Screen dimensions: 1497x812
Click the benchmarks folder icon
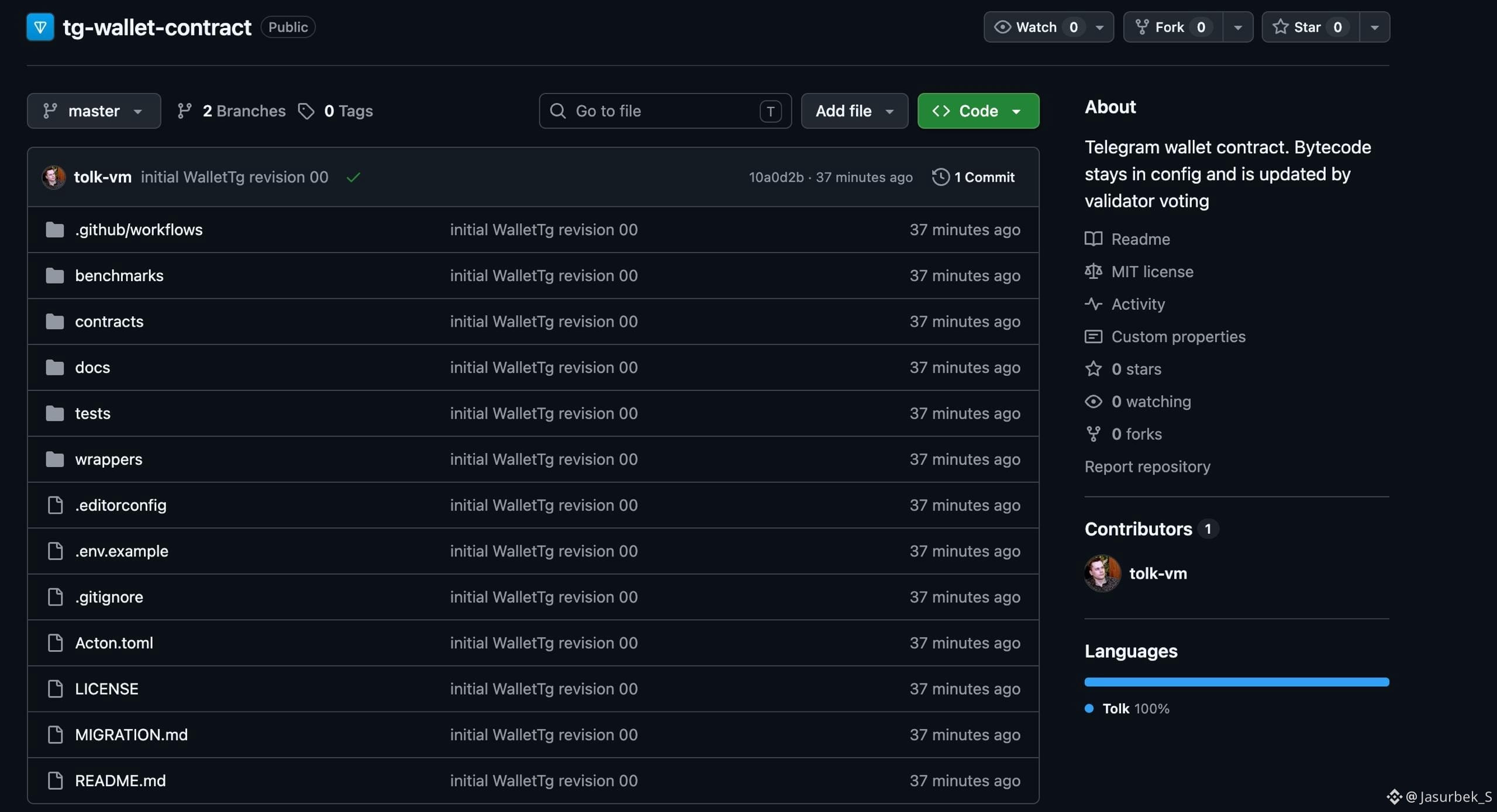click(55, 275)
